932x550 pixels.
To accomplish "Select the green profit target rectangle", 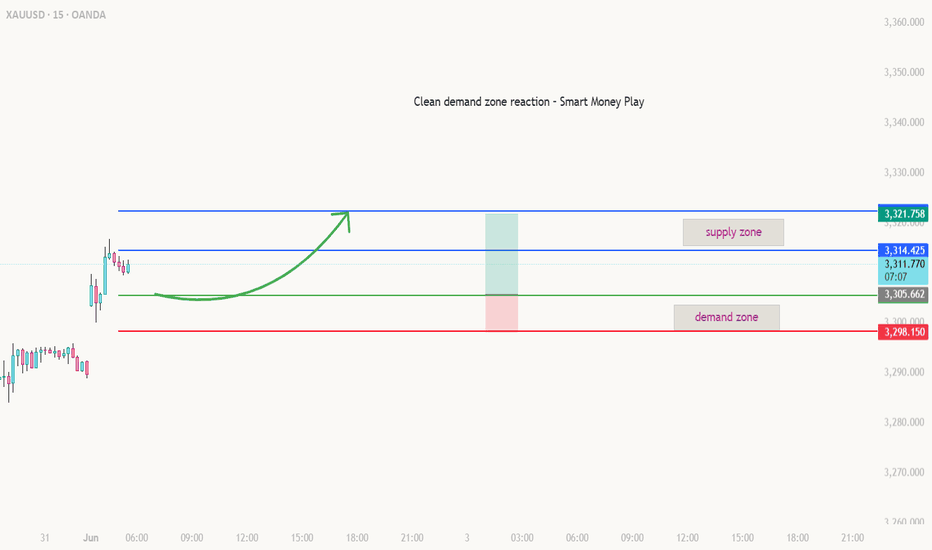I will pos(502,254).
